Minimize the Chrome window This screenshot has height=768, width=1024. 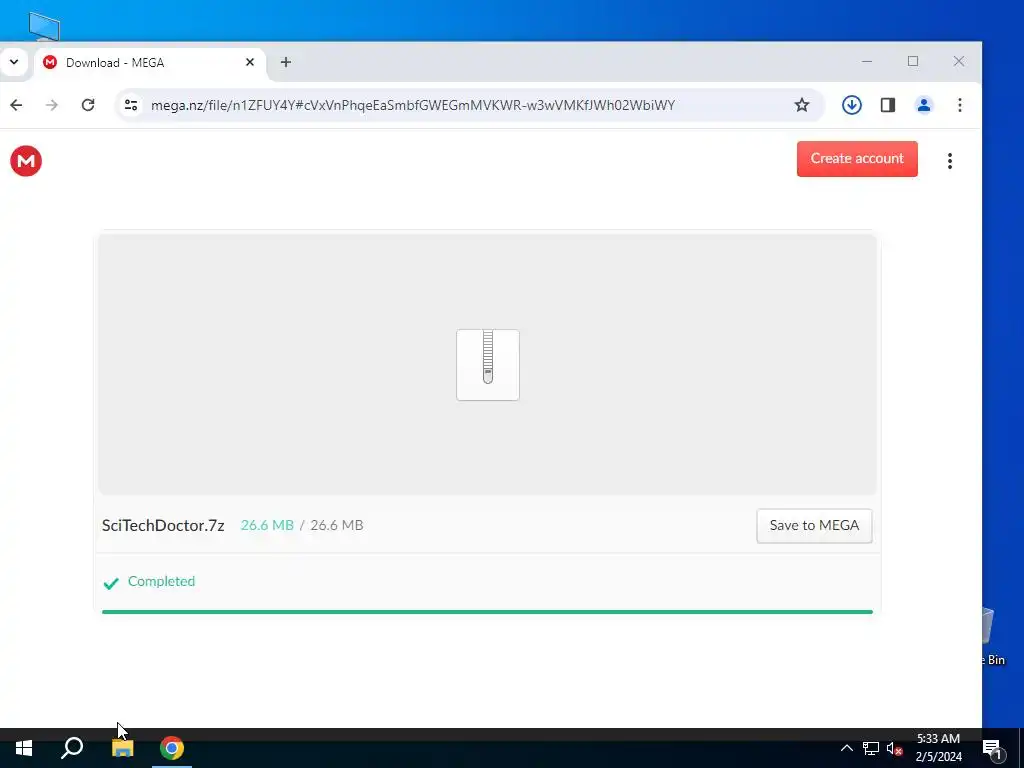[x=867, y=61]
